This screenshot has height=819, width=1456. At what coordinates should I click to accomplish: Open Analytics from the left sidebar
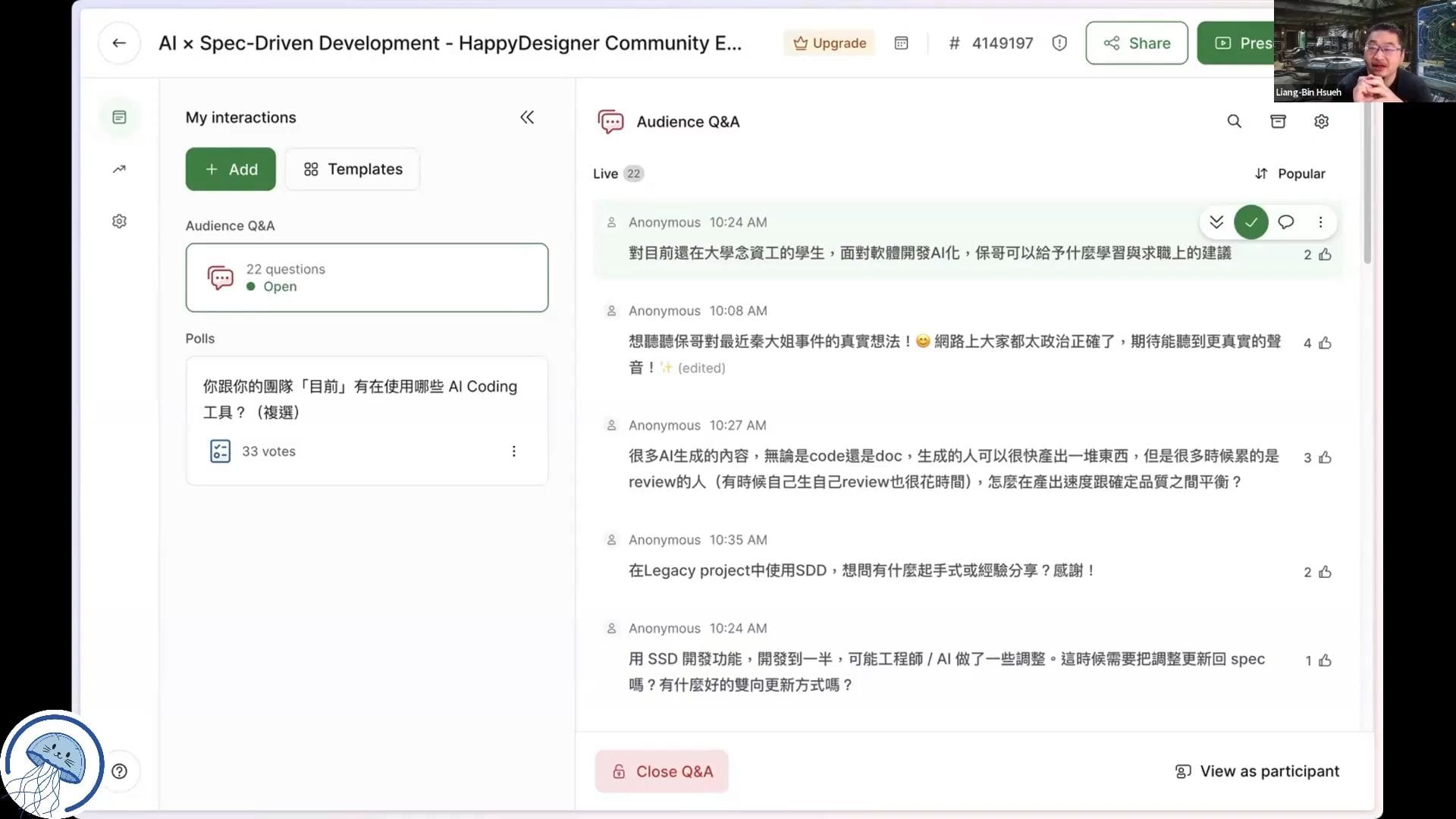pos(119,169)
